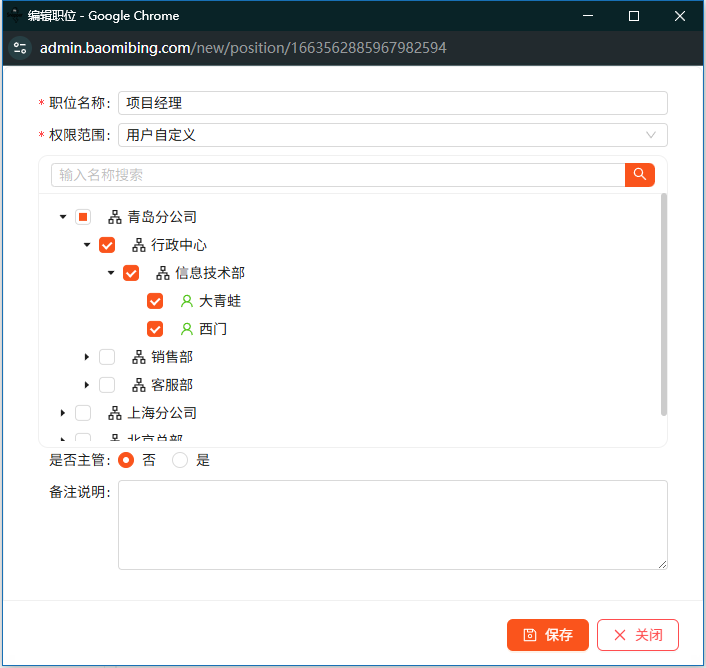The image size is (706, 668).
Task: Click the 大青蛙 user icon
Action: pyautogui.click(x=186, y=301)
